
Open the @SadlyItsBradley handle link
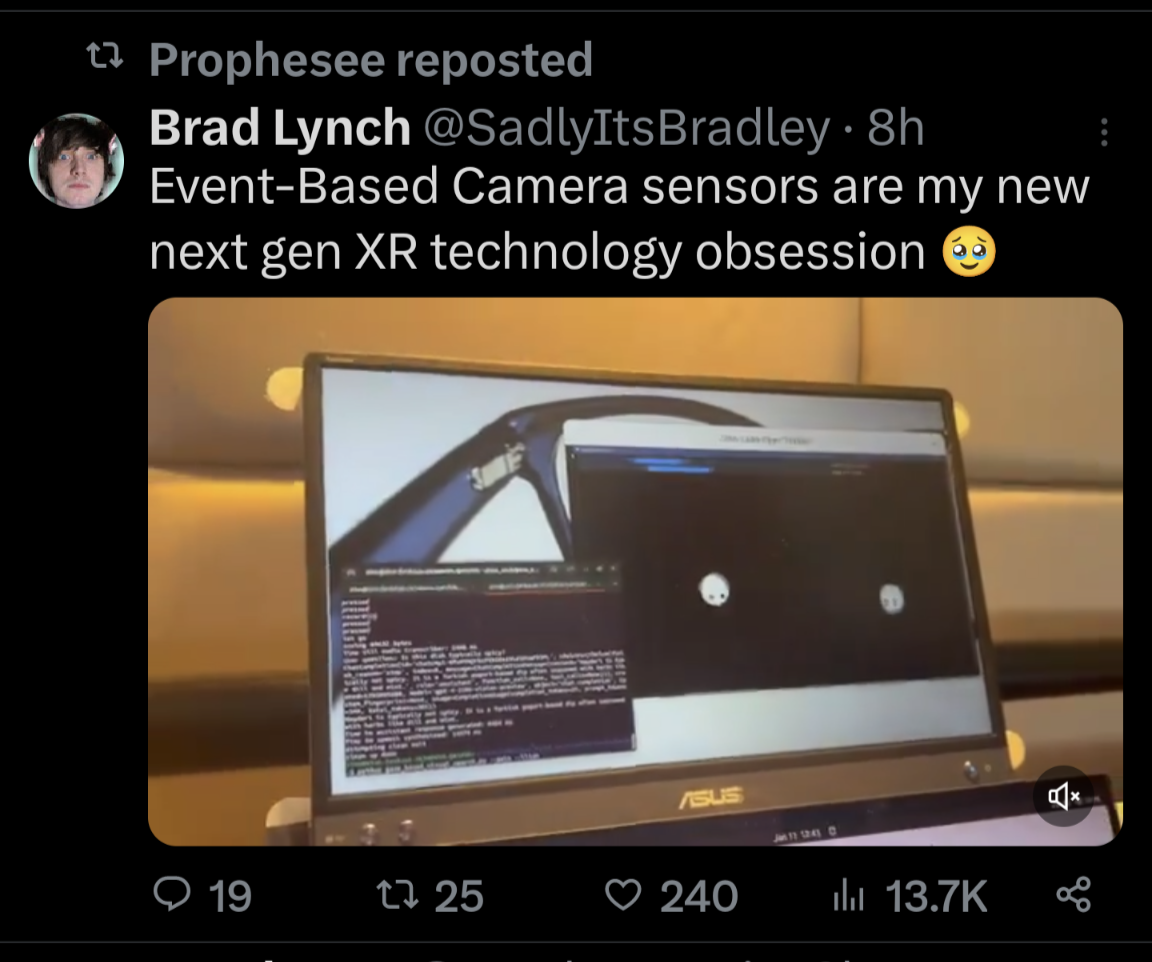tap(628, 128)
